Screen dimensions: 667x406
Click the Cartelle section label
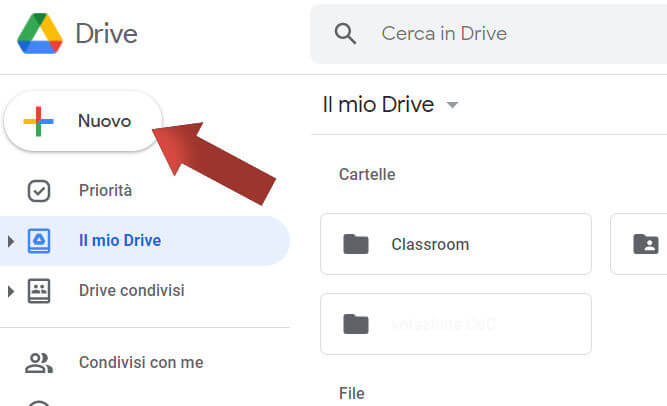pyautogui.click(x=367, y=174)
